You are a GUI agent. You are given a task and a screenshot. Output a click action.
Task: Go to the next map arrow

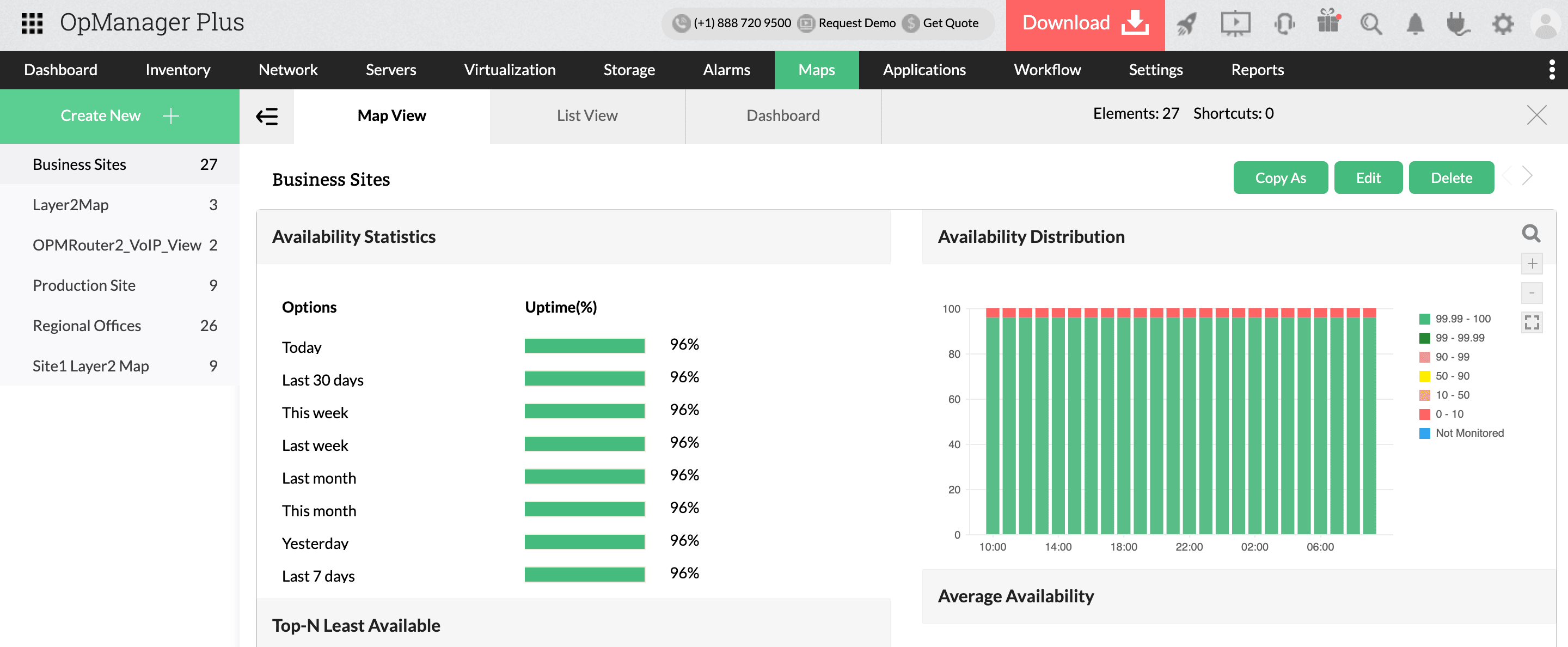point(1527,176)
